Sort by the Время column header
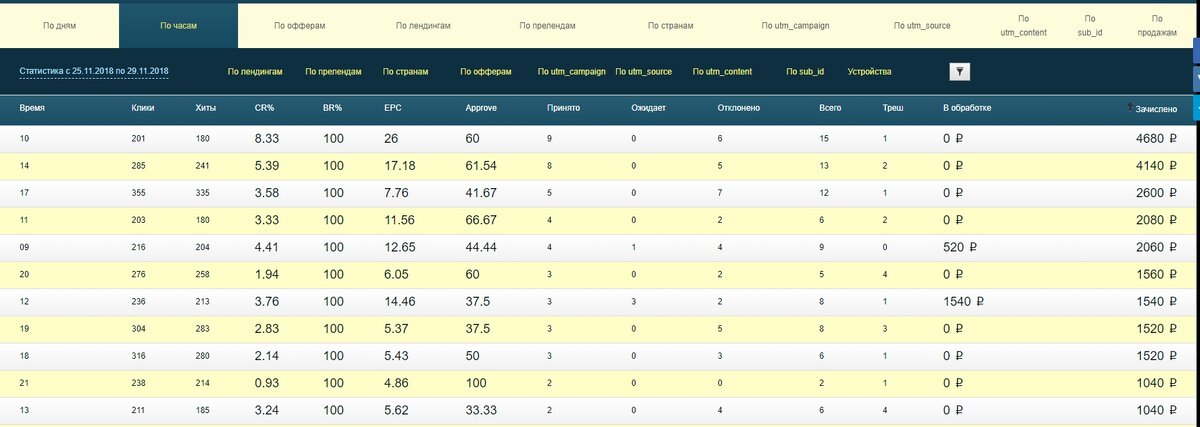Screen dimensions: 1200x427 (32, 107)
